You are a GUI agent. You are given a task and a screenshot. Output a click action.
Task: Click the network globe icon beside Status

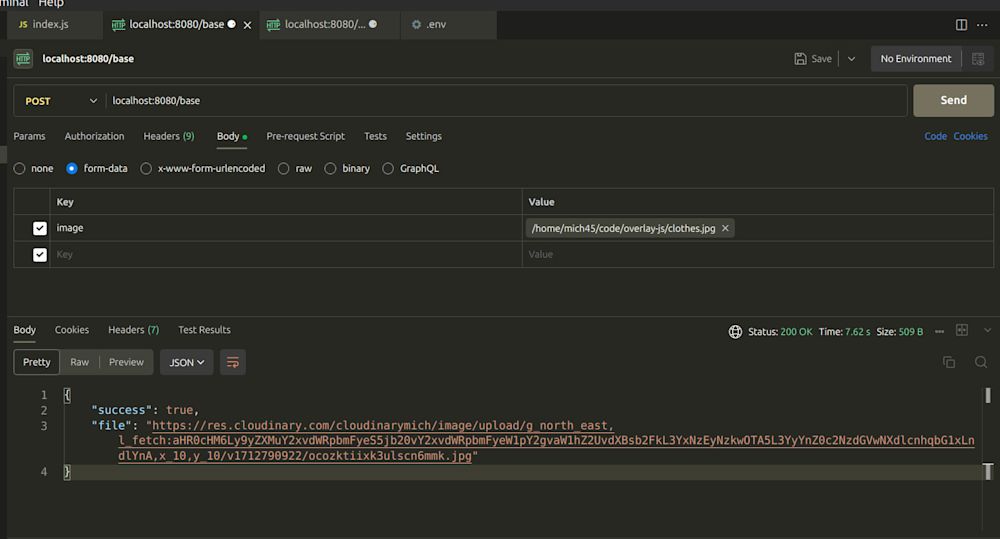pyautogui.click(x=736, y=331)
